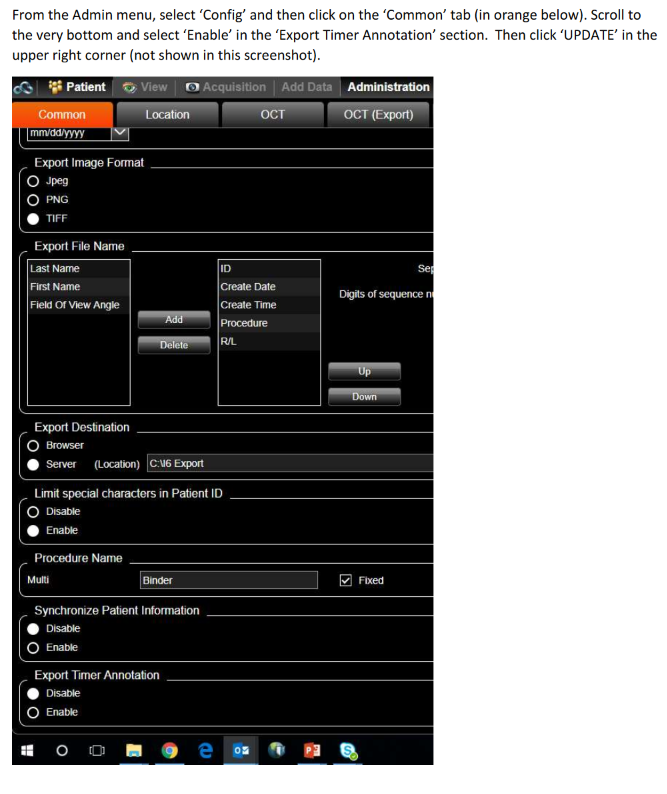Select First Name in available fields list

(x=79, y=287)
